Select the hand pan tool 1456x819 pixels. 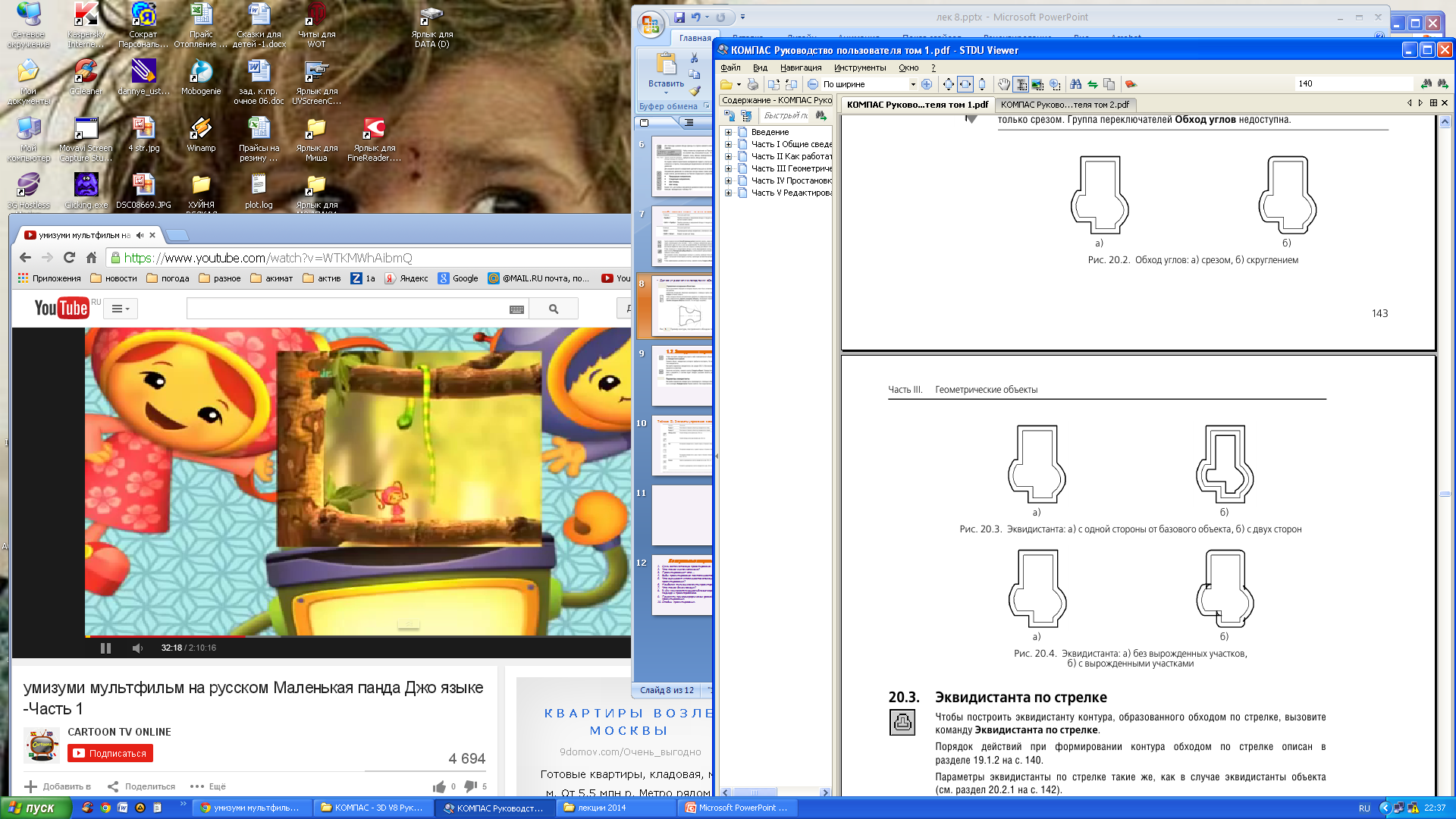(x=1004, y=84)
